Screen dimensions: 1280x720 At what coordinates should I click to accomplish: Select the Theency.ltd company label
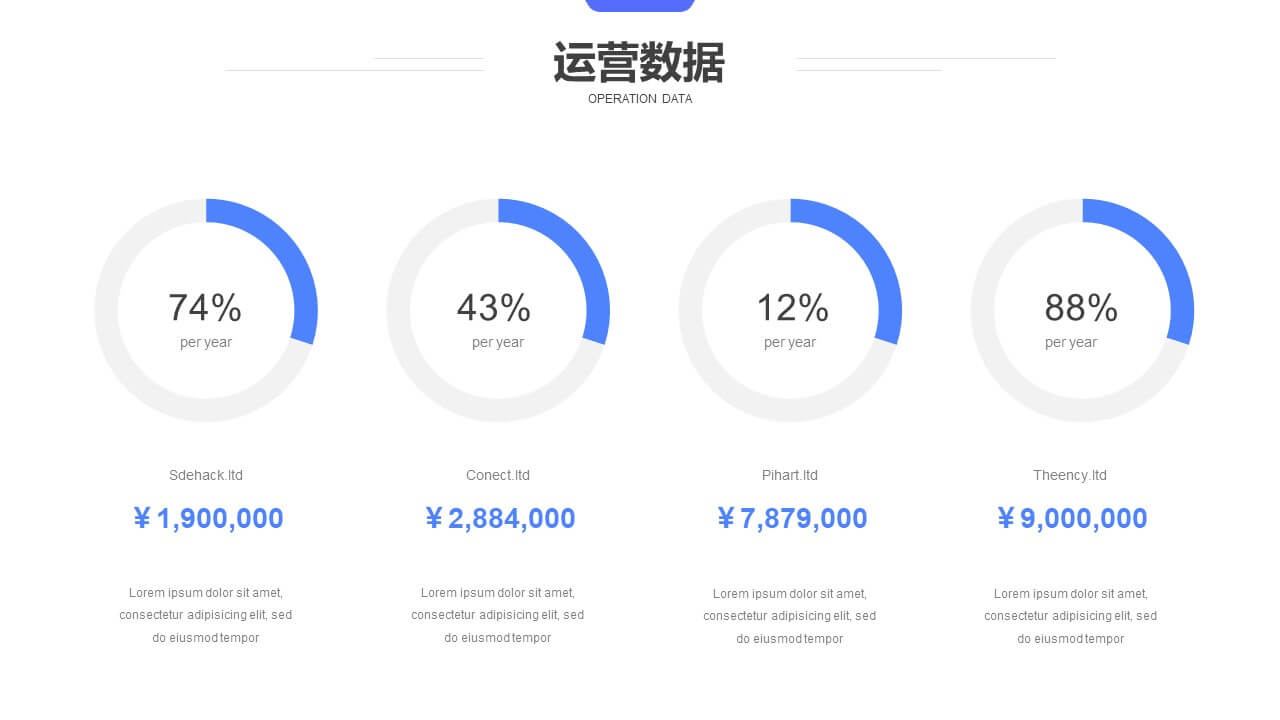pyautogui.click(x=1070, y=475)
